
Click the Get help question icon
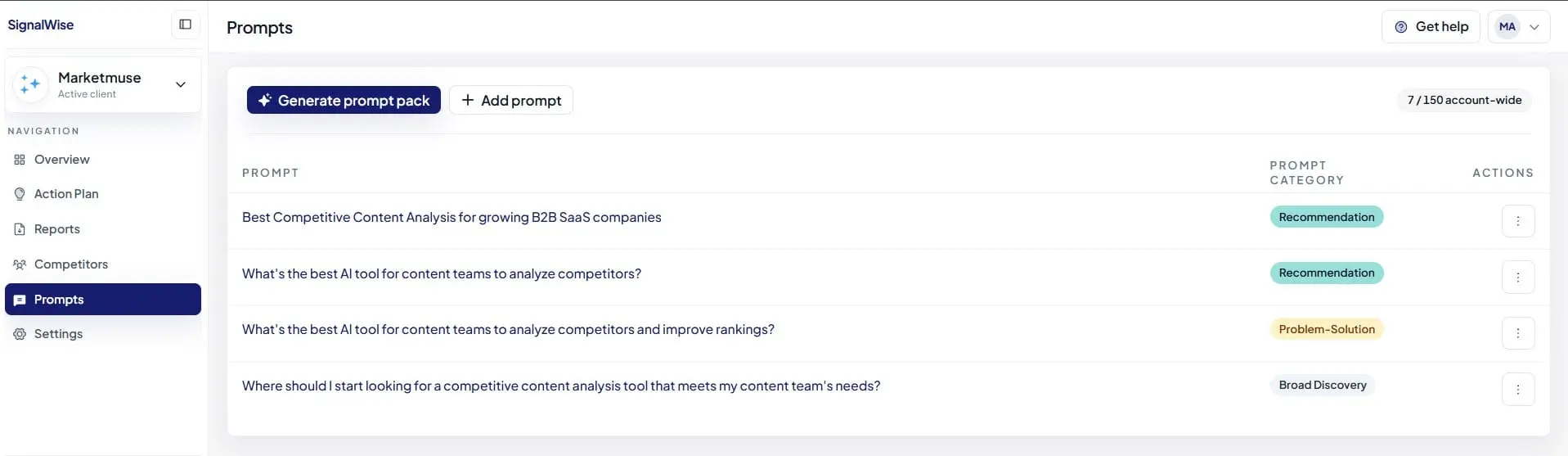pos(1400,27)
